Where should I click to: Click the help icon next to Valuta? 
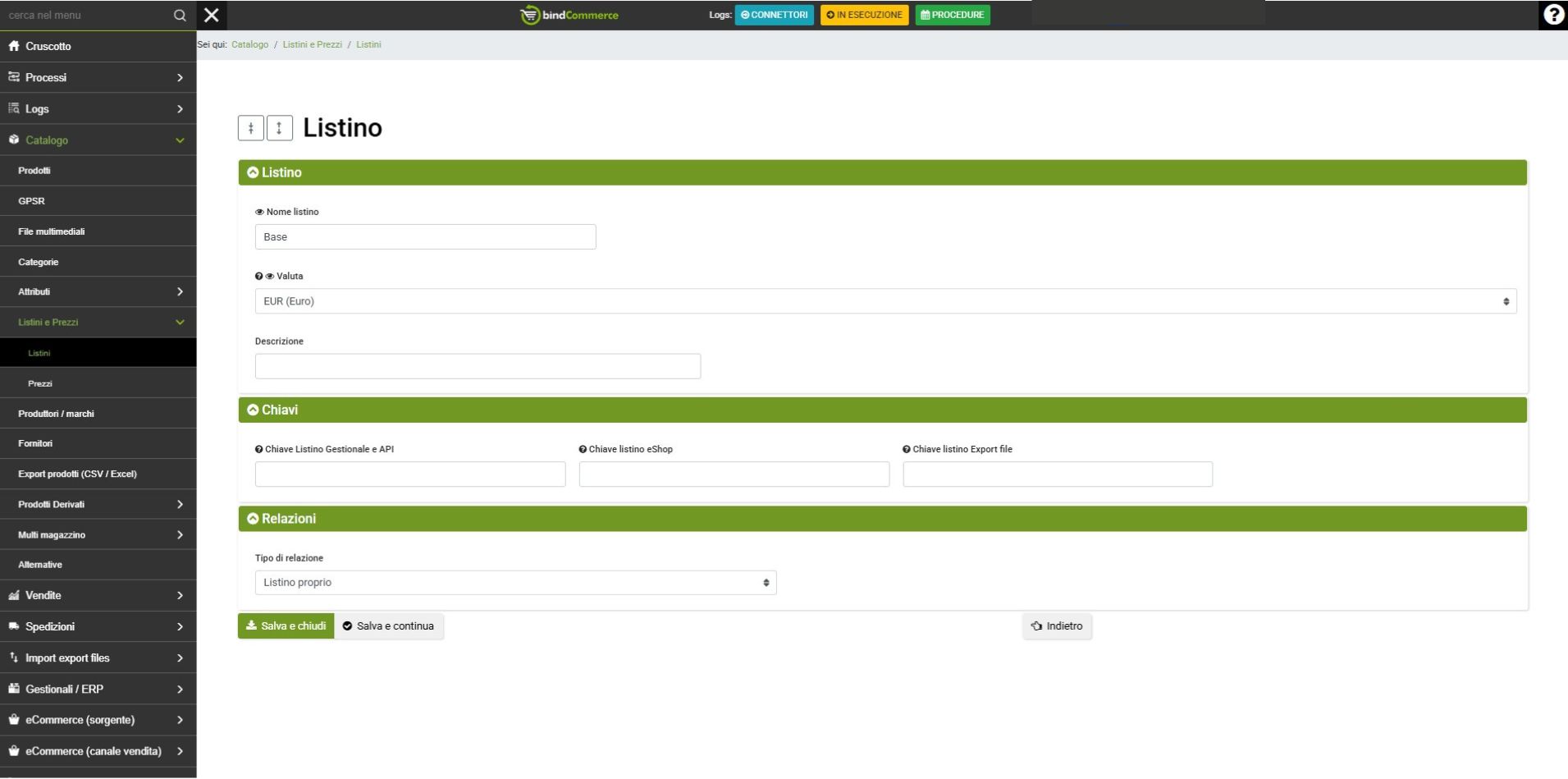point(258,277)
